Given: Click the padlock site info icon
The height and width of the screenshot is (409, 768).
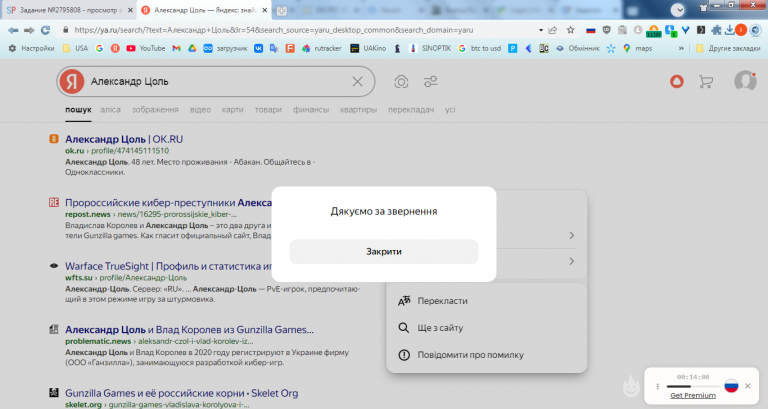Looking at the screenshot, I should coord(65,30).
